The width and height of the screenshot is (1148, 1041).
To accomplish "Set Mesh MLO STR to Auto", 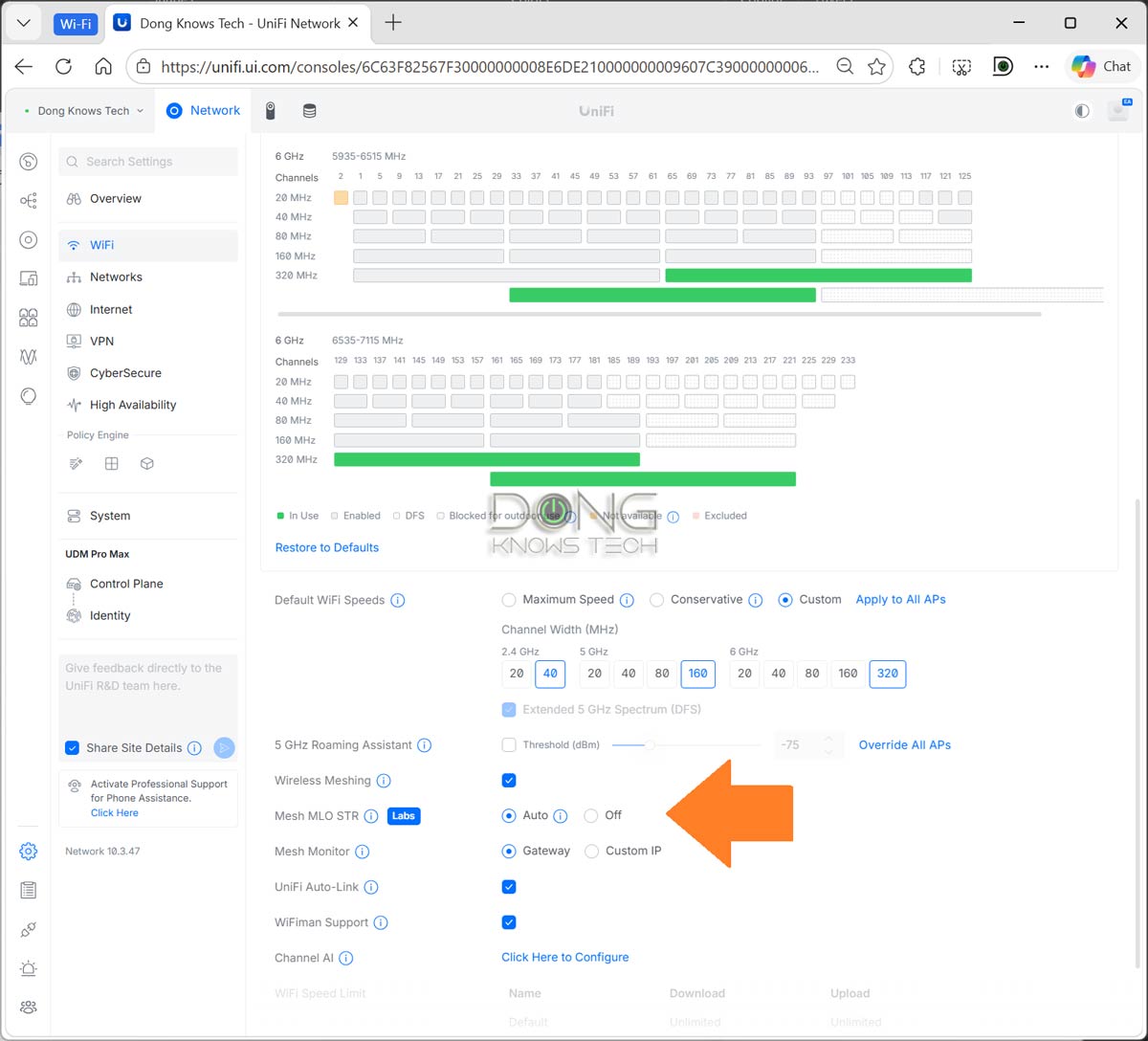I will point(509,816).
